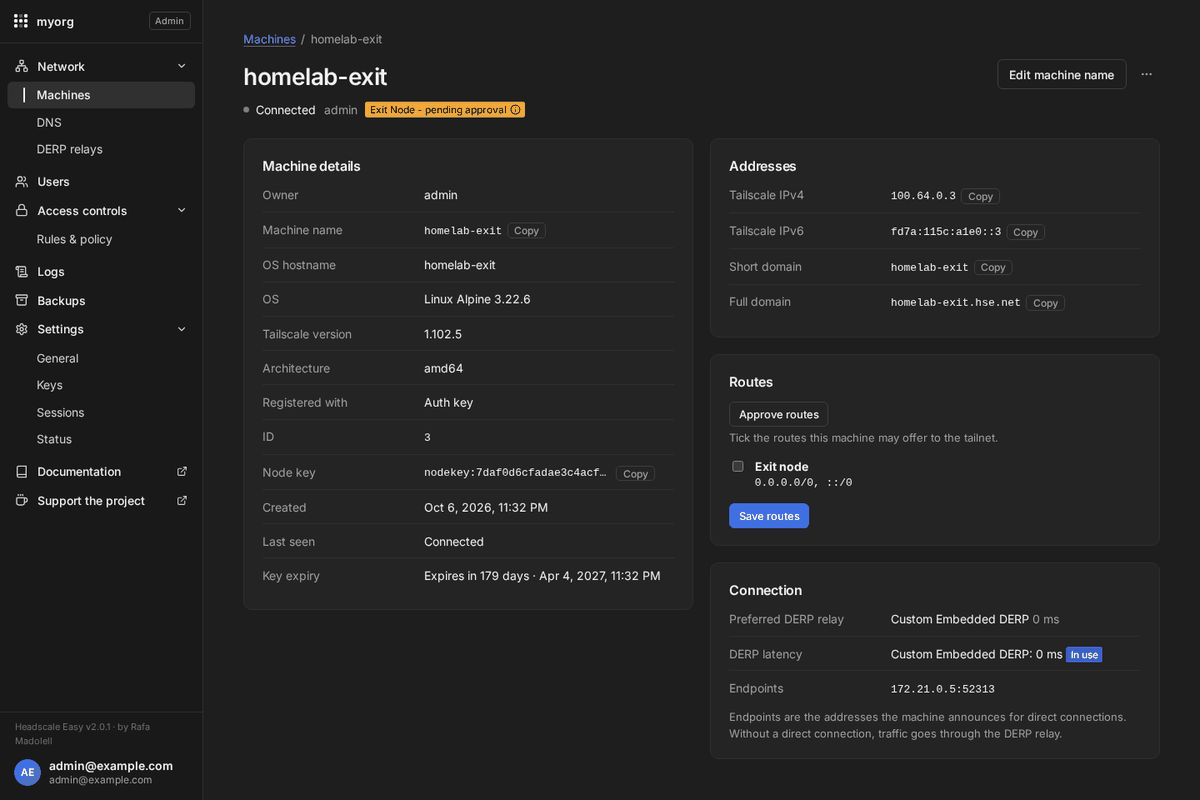
Task: Click endpoint value 172.21.0.5:52313
Action: [x=943, y=689]
